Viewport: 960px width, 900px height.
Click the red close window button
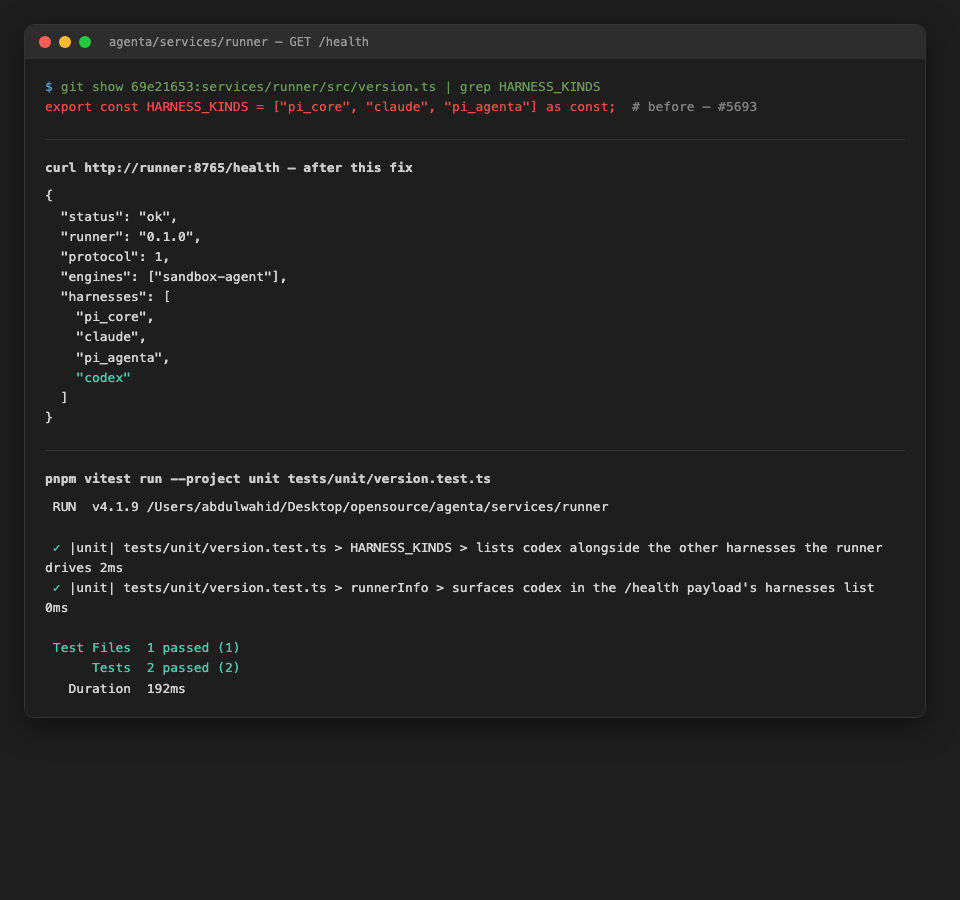pos(45,42)
